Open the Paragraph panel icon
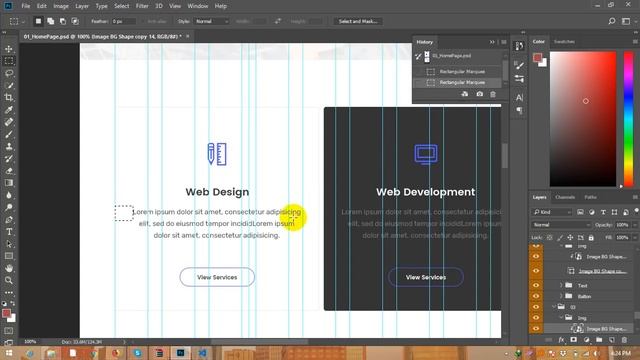The image size is (640, 360). (x=519, y=110)
